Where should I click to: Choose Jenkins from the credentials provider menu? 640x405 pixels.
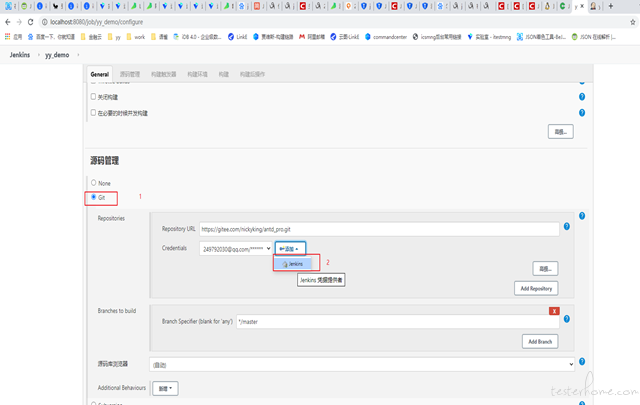tap(293, 264)
